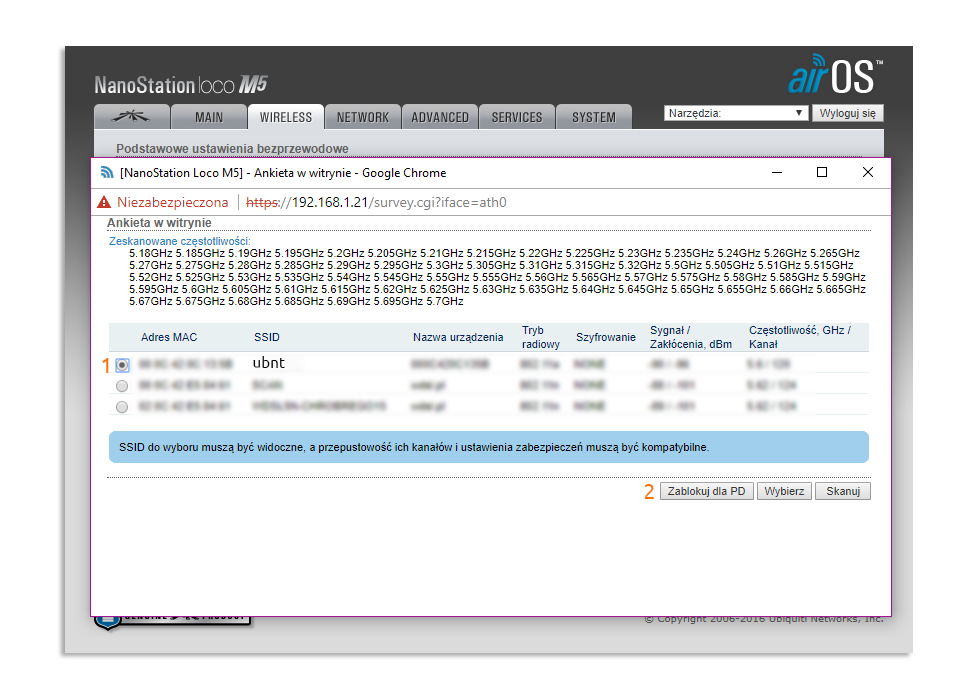979x699 pixels.
Task: Maximize the Ankieta w witrynie window
Action: point(822,172)
